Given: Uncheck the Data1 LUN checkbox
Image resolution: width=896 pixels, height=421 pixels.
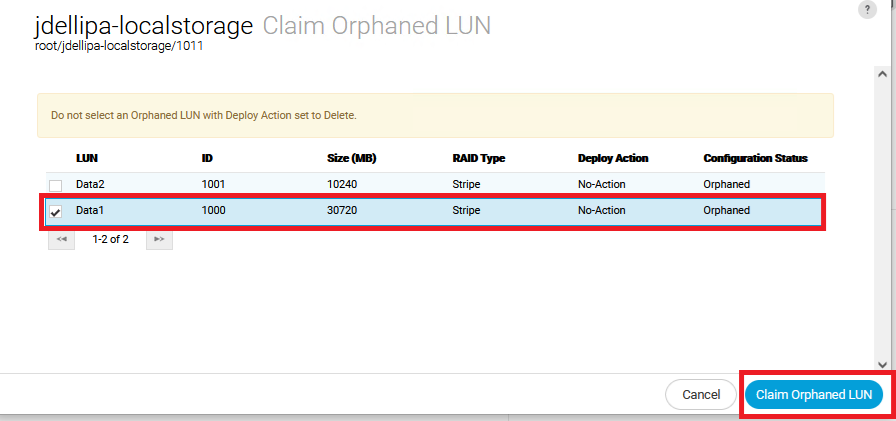Looking at the screenshot, I should click(55, 211).
